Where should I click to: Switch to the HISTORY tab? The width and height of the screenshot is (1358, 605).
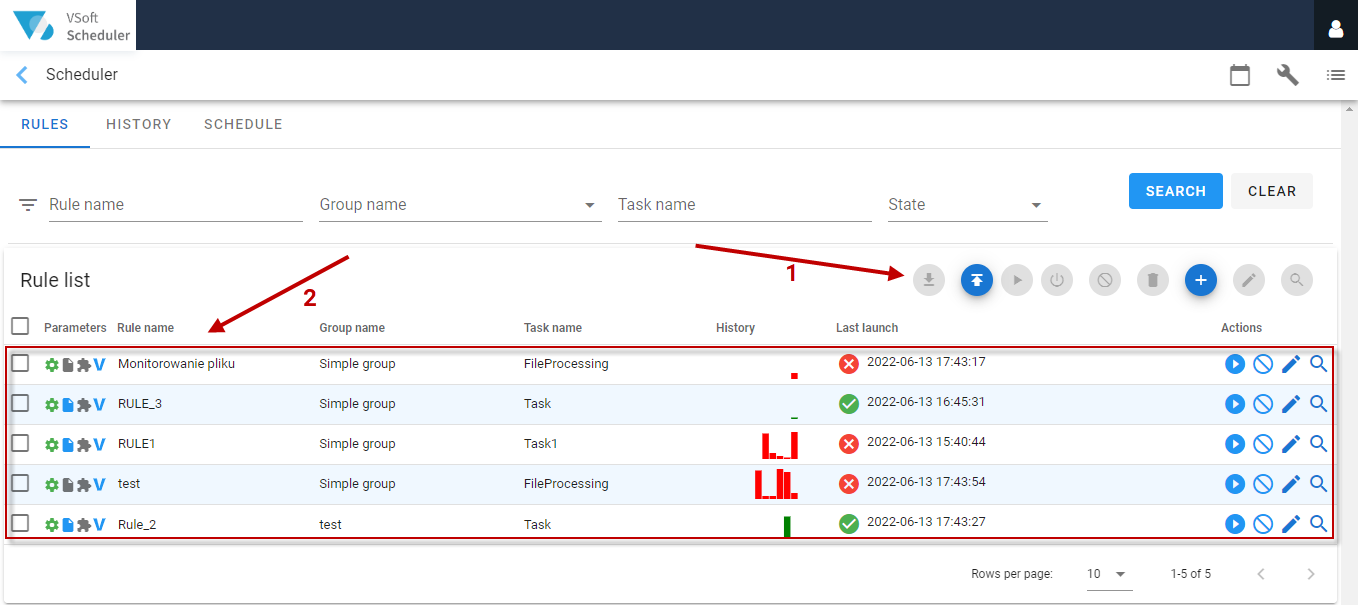(x=139, y=125)
